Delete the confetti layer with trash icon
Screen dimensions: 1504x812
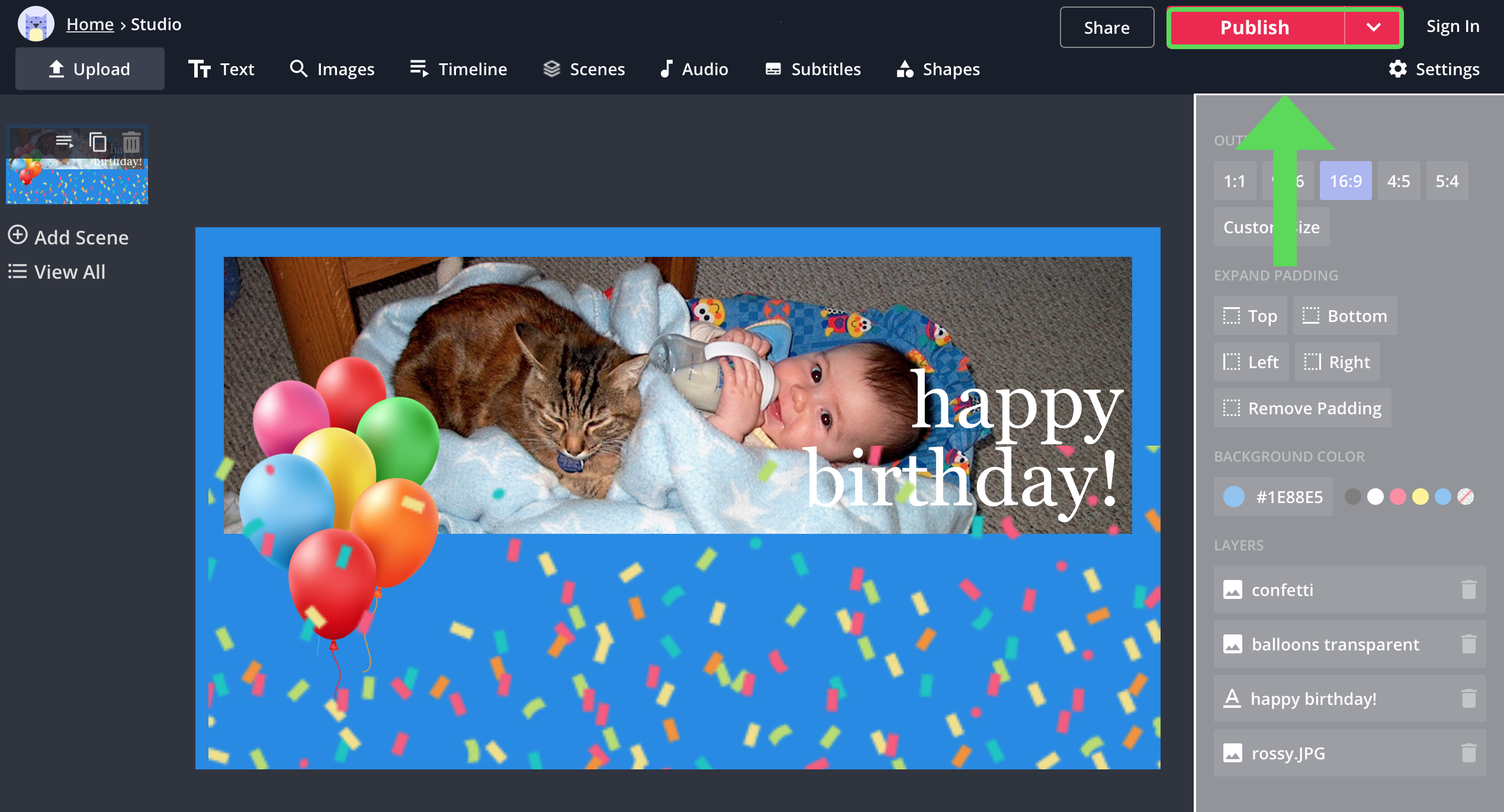[1468, 589]
